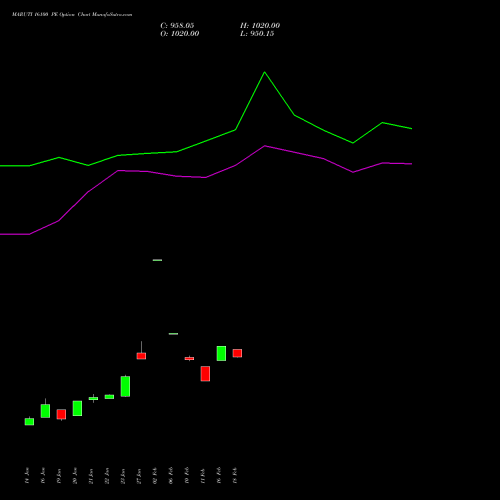This screenshot has height=500, width=500.
Task: Click the 11 Feb date axis label
Action: pos(203,476)
